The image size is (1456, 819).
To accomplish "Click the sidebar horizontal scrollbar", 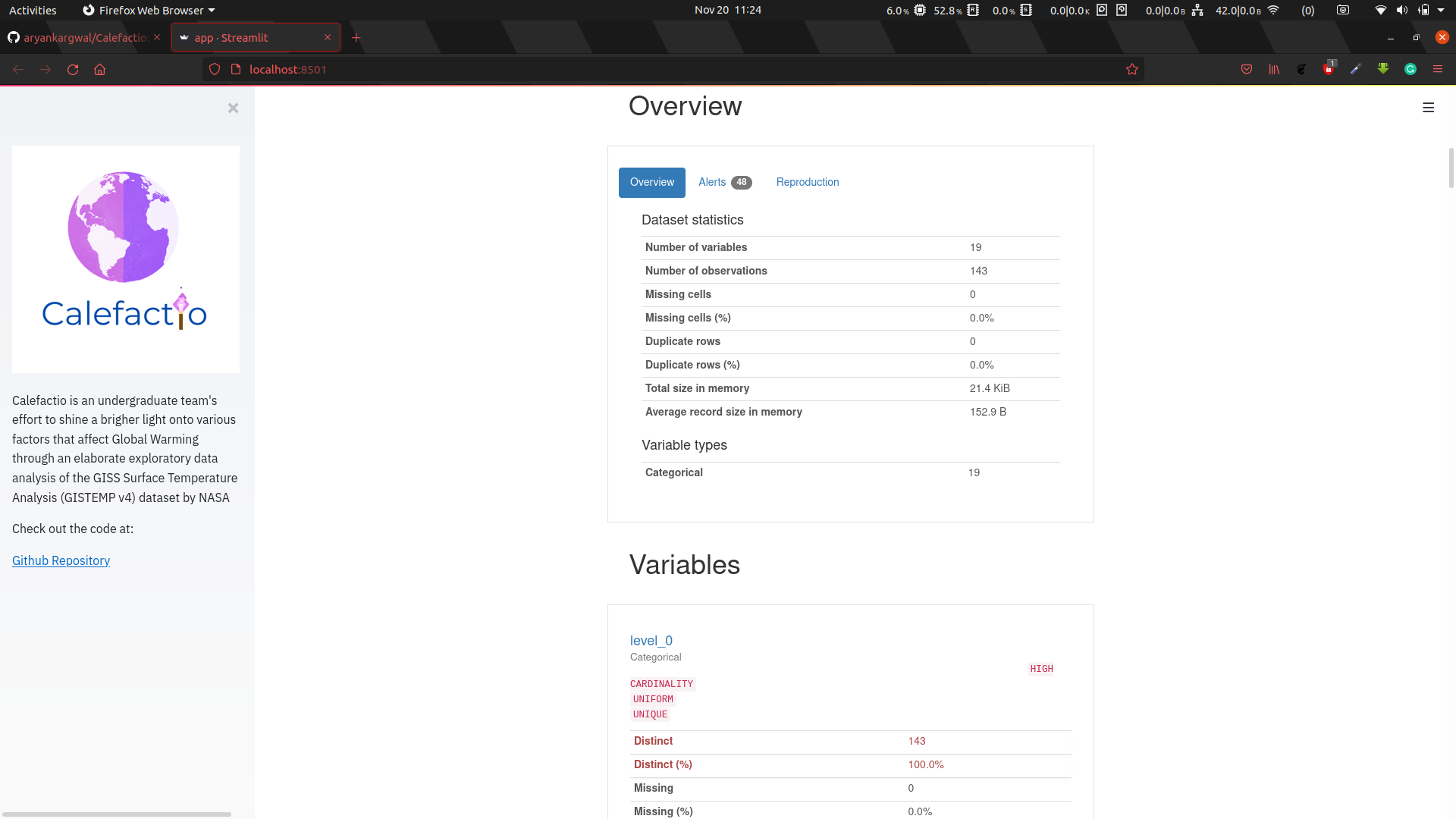I will pyautogui.click(x=117, y=814).
